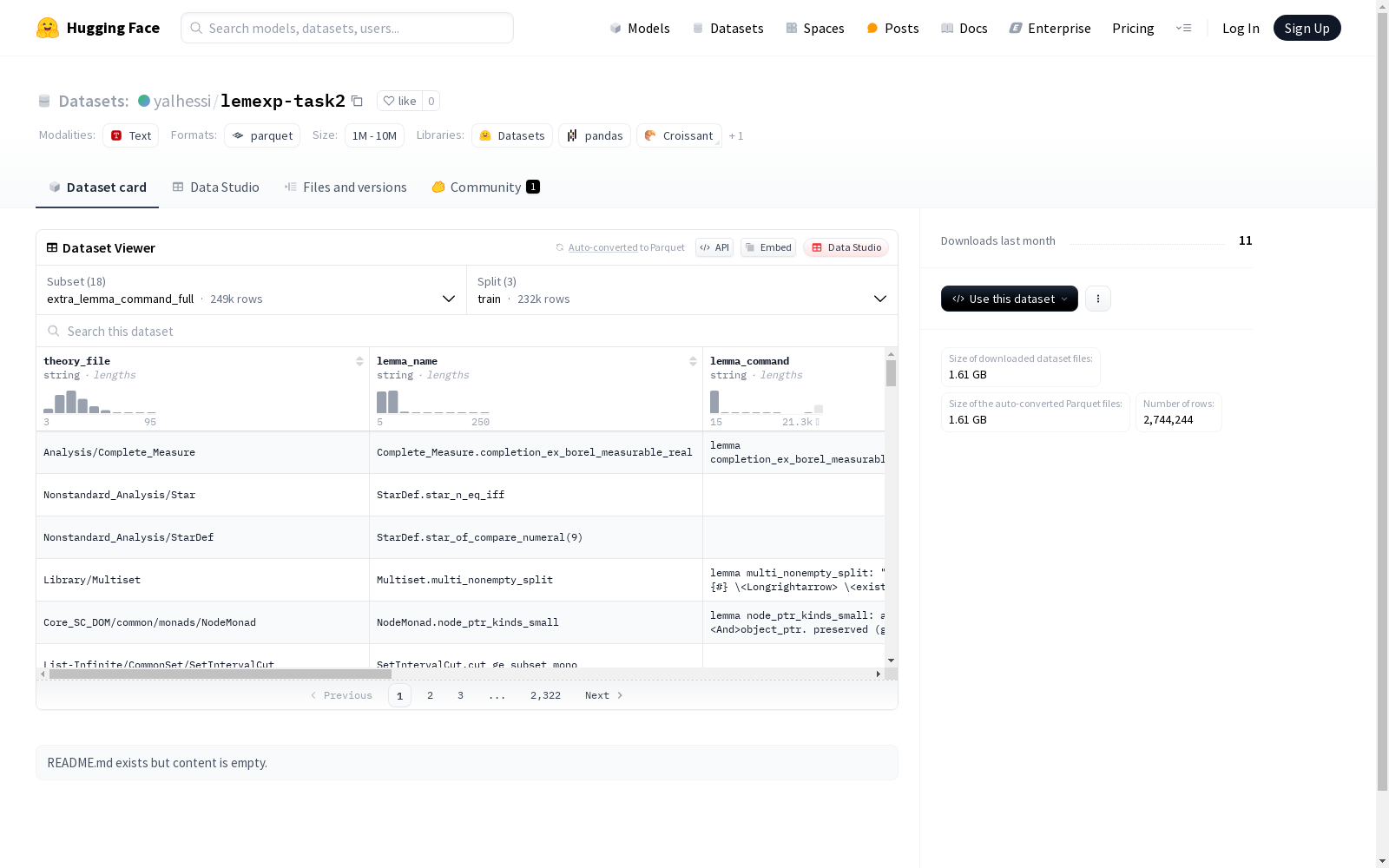The width and height of the screenshot is (1389, 868).
Task: Select the StarDef.star_n_eq_iff cell
Action: pyautogui.click(x=537, y=495)
